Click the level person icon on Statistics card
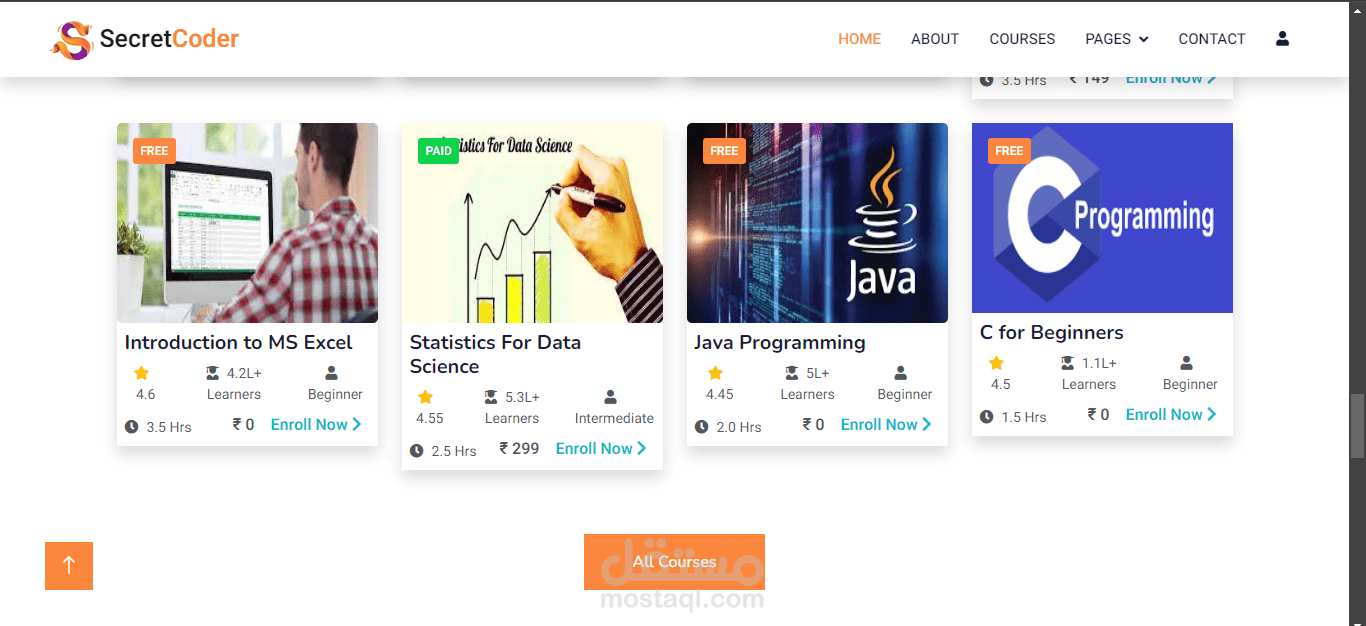Image resolution: width=1366 pixels, height=626 pixels. [x=611, y=397]
